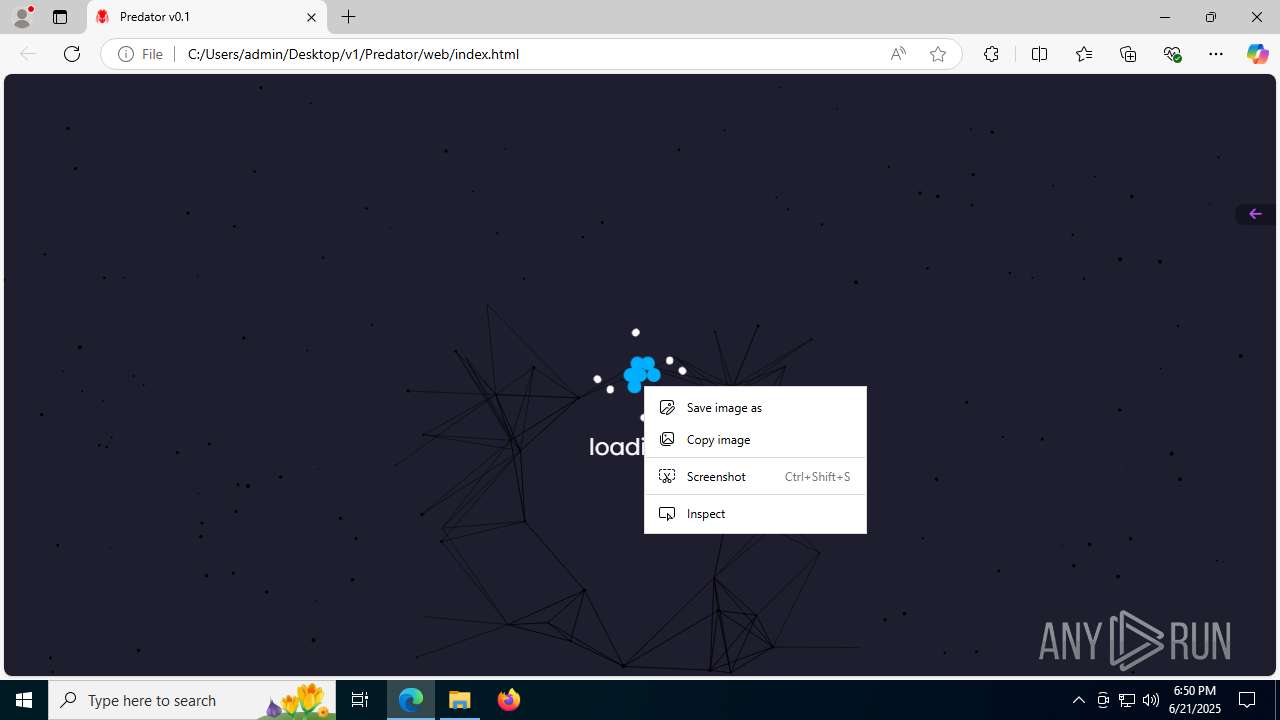The width and height of the screenshot is (1280, 720).
Task: Open the notification center
Action: point(1247,700)
